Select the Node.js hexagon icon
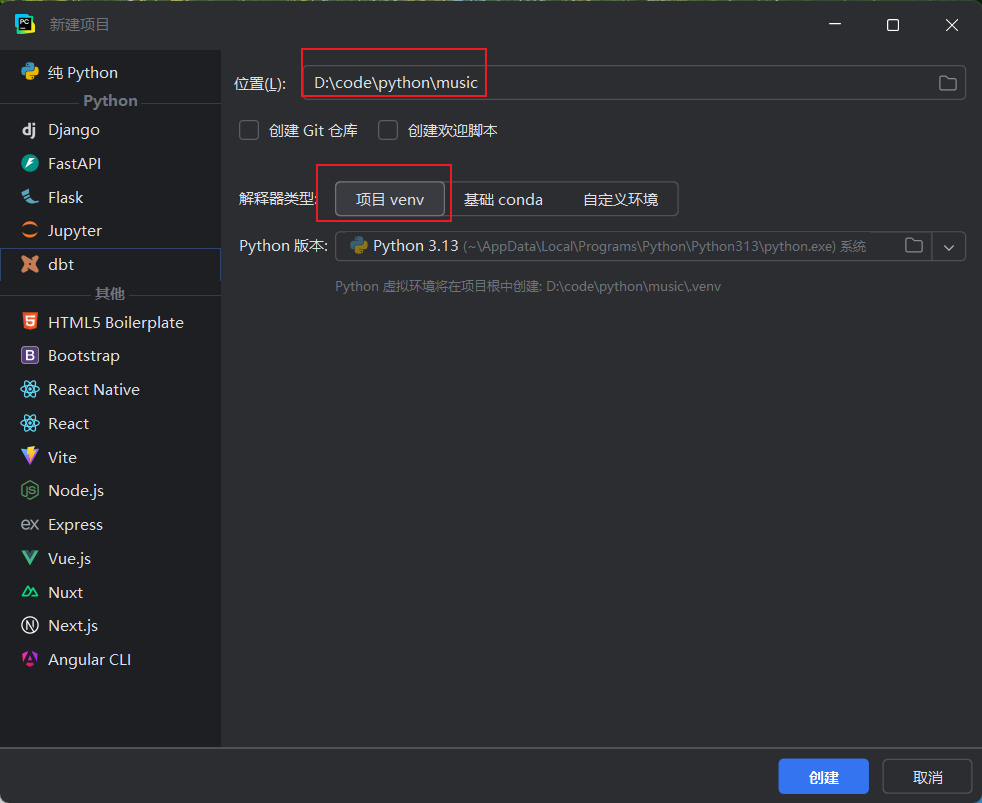Viewport: 982px width, 803px height. (x=29, y=490)
